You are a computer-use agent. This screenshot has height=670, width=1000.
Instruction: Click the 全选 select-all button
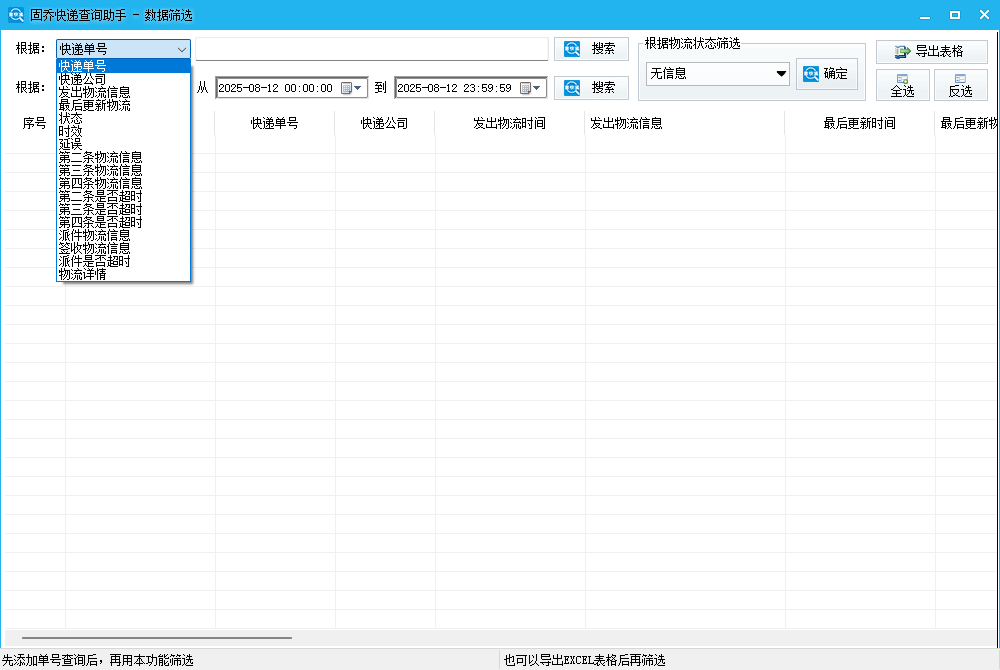902,85
